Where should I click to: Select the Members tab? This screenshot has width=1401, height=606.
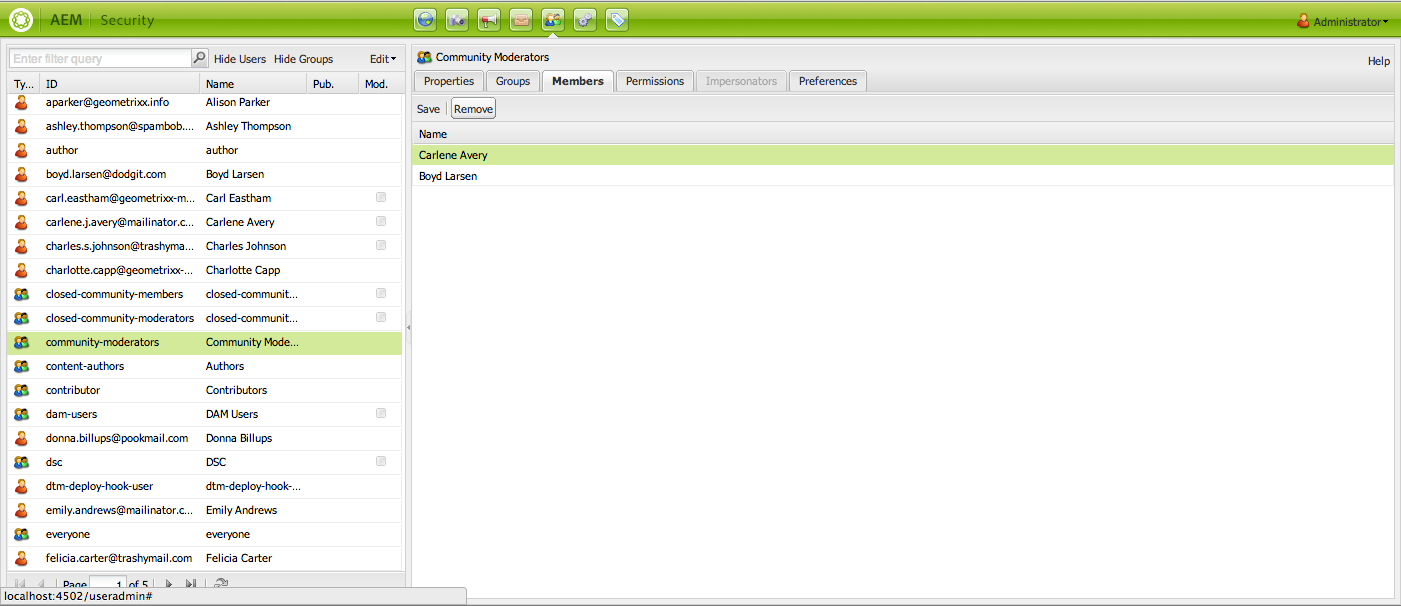[x=578, y=81]
